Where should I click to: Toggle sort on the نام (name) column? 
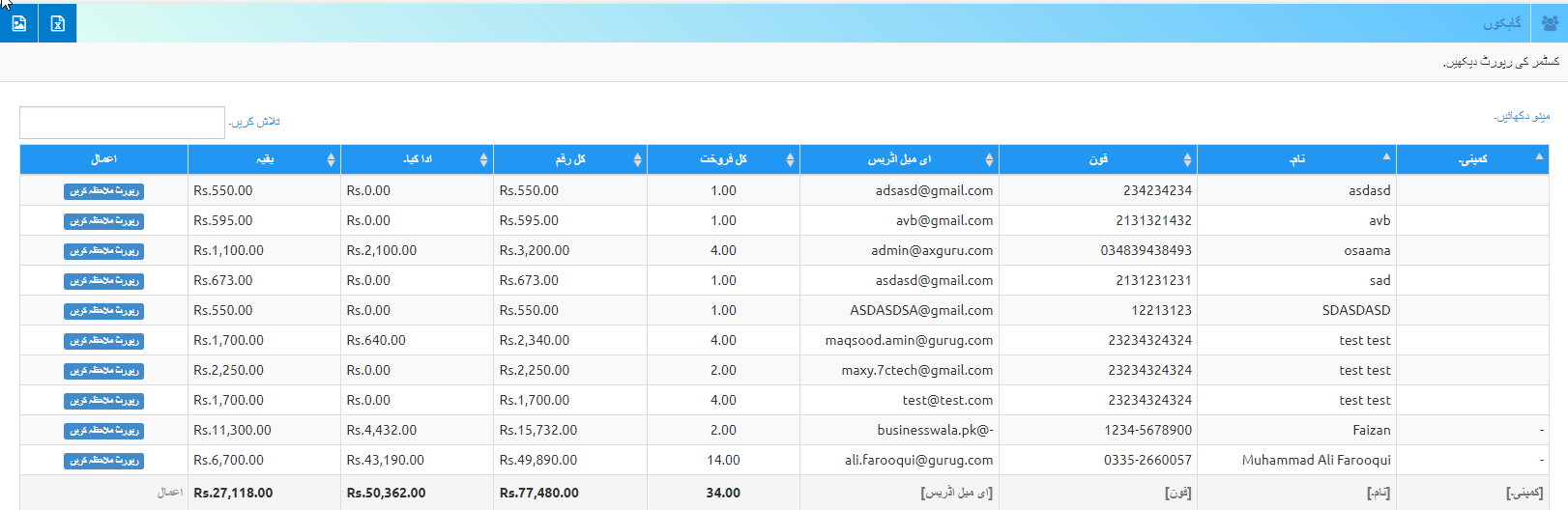(1386, 156)
